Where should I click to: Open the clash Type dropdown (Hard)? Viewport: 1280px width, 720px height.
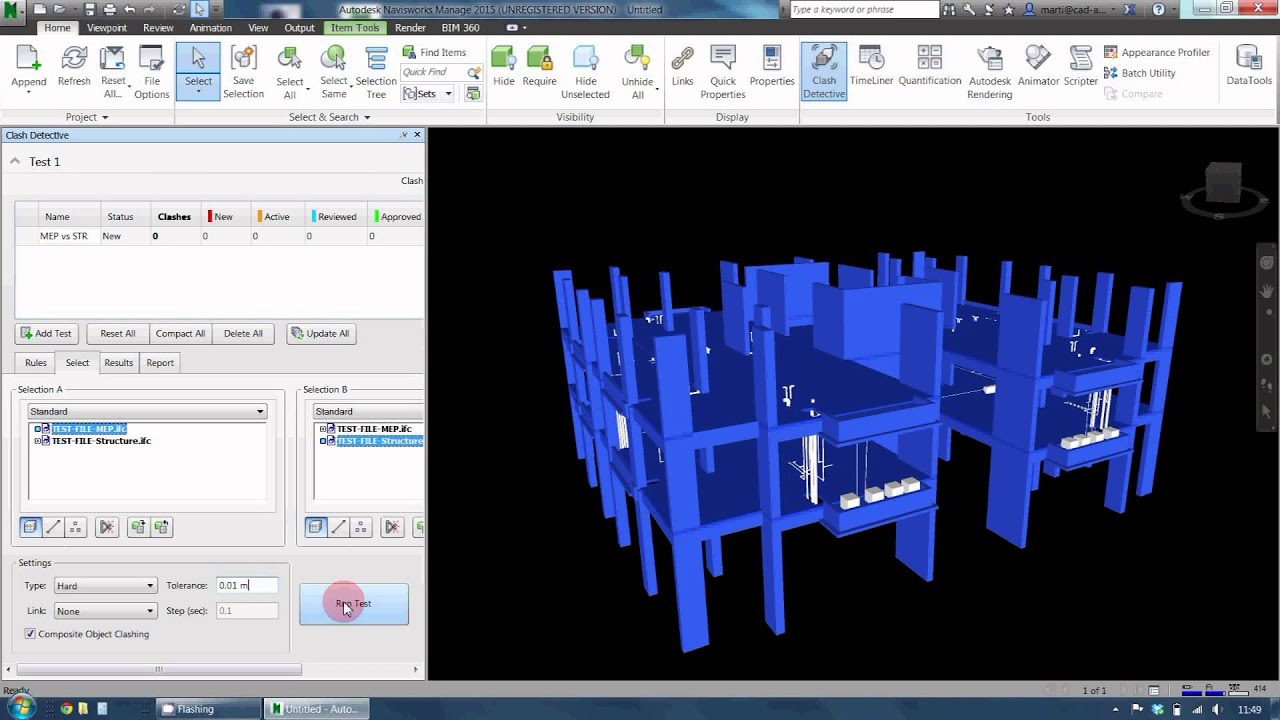coord(104,586)
